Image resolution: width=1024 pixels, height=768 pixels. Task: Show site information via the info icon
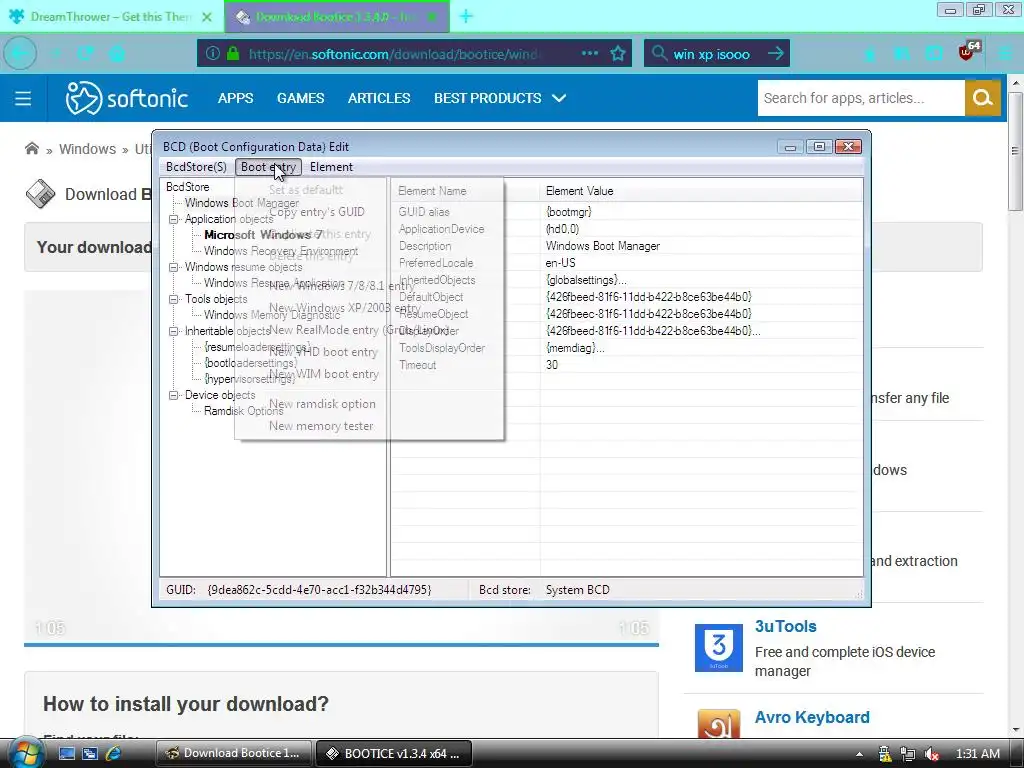213,54
